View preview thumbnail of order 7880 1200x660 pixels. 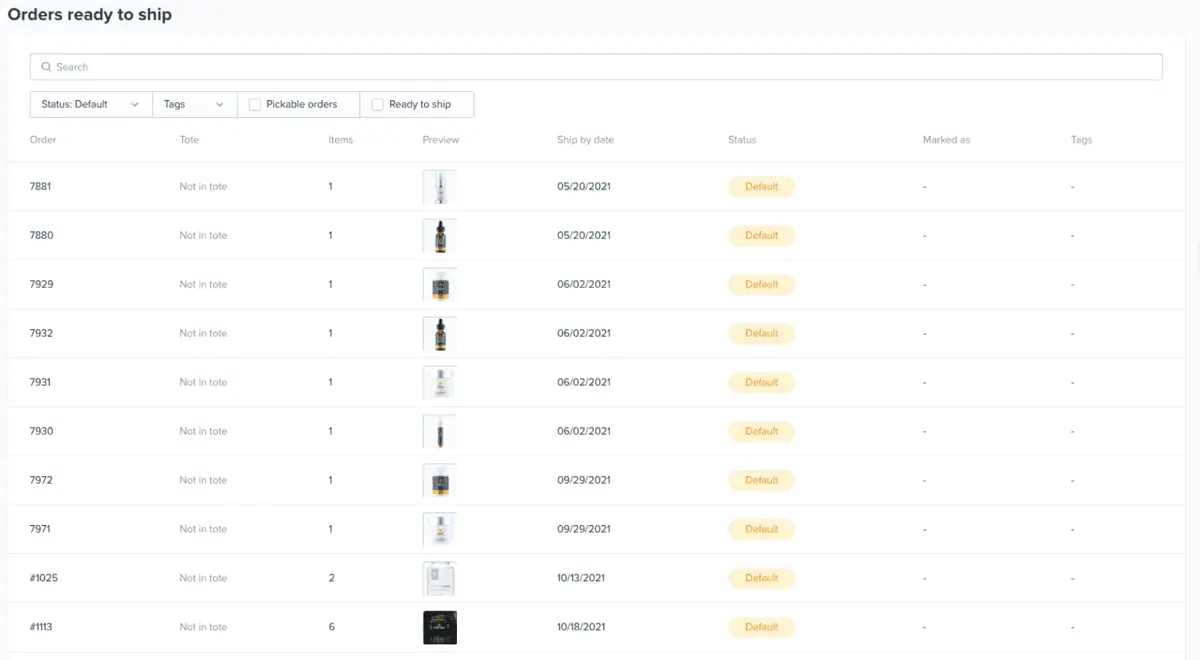pos(440,236)
